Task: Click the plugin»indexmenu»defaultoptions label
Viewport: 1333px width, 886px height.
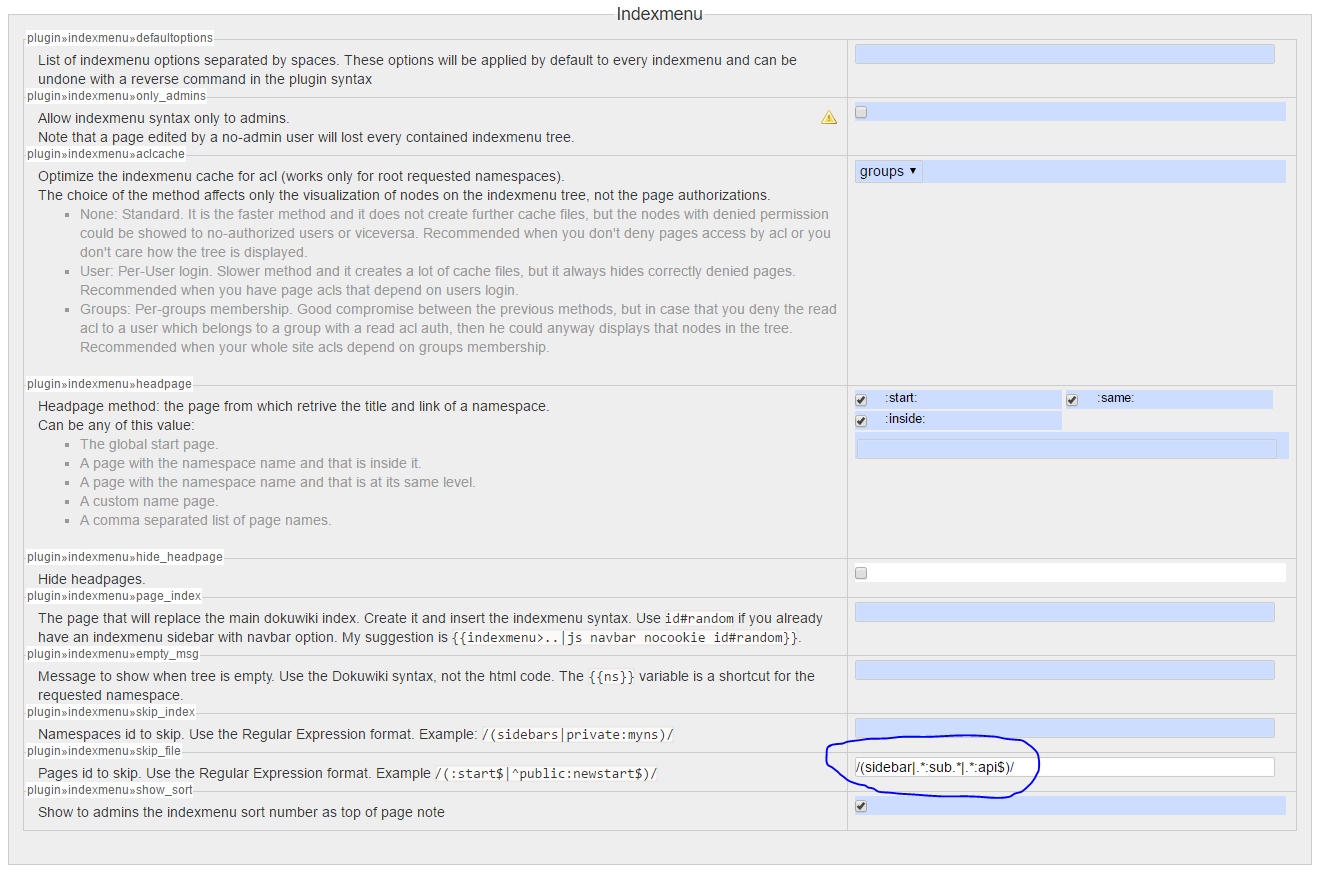Action: [x=120, y=38]
